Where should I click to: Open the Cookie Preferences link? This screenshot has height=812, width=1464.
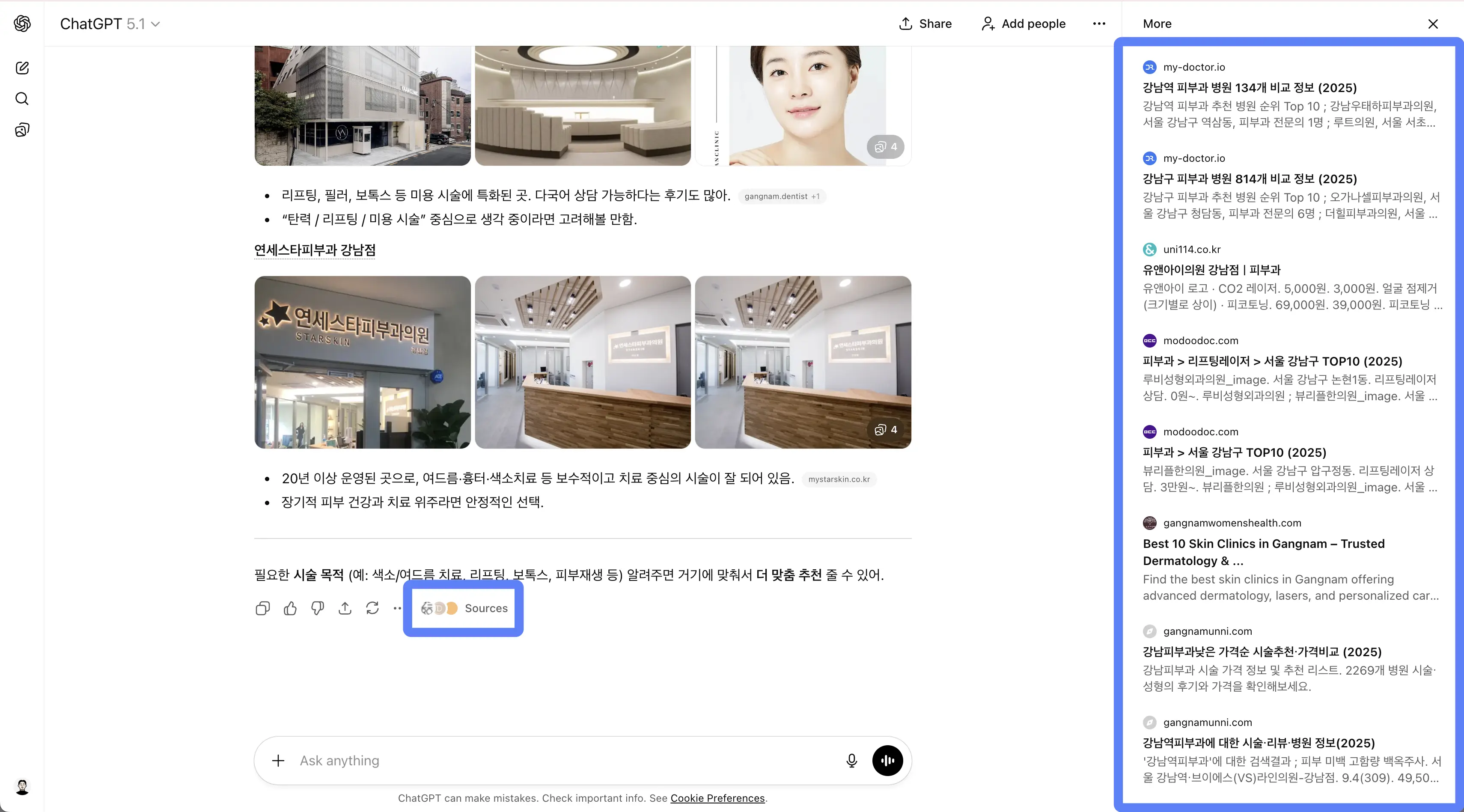point(718,798)
